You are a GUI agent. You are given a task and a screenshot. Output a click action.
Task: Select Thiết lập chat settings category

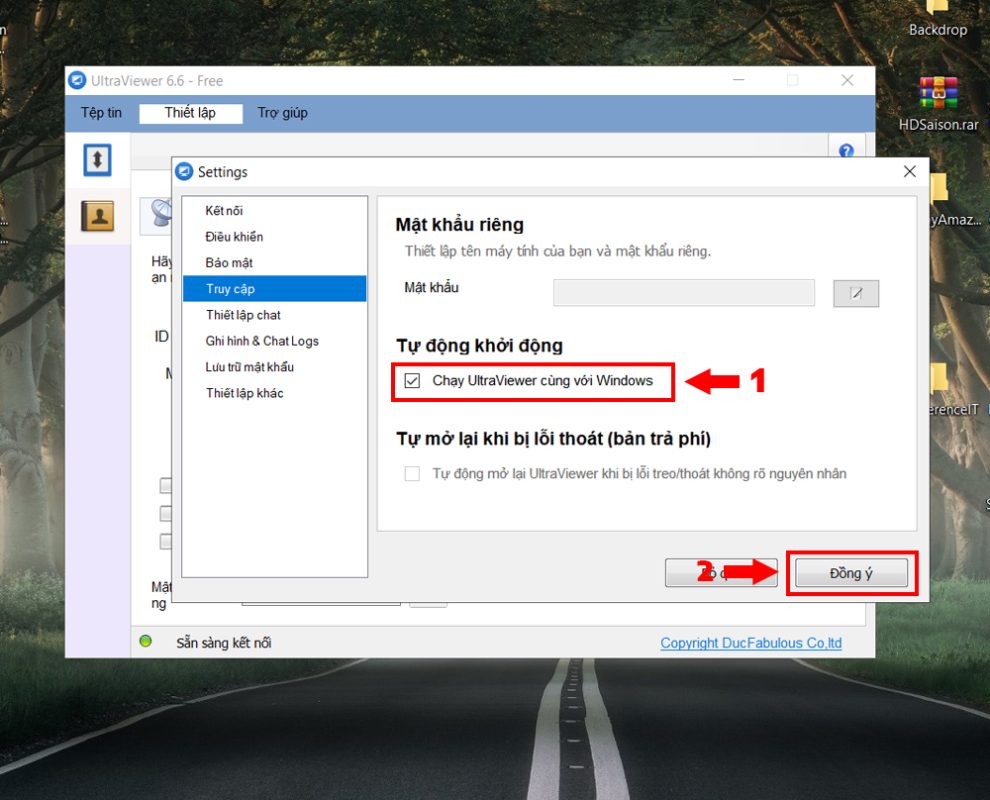click(x=274, y=315)
